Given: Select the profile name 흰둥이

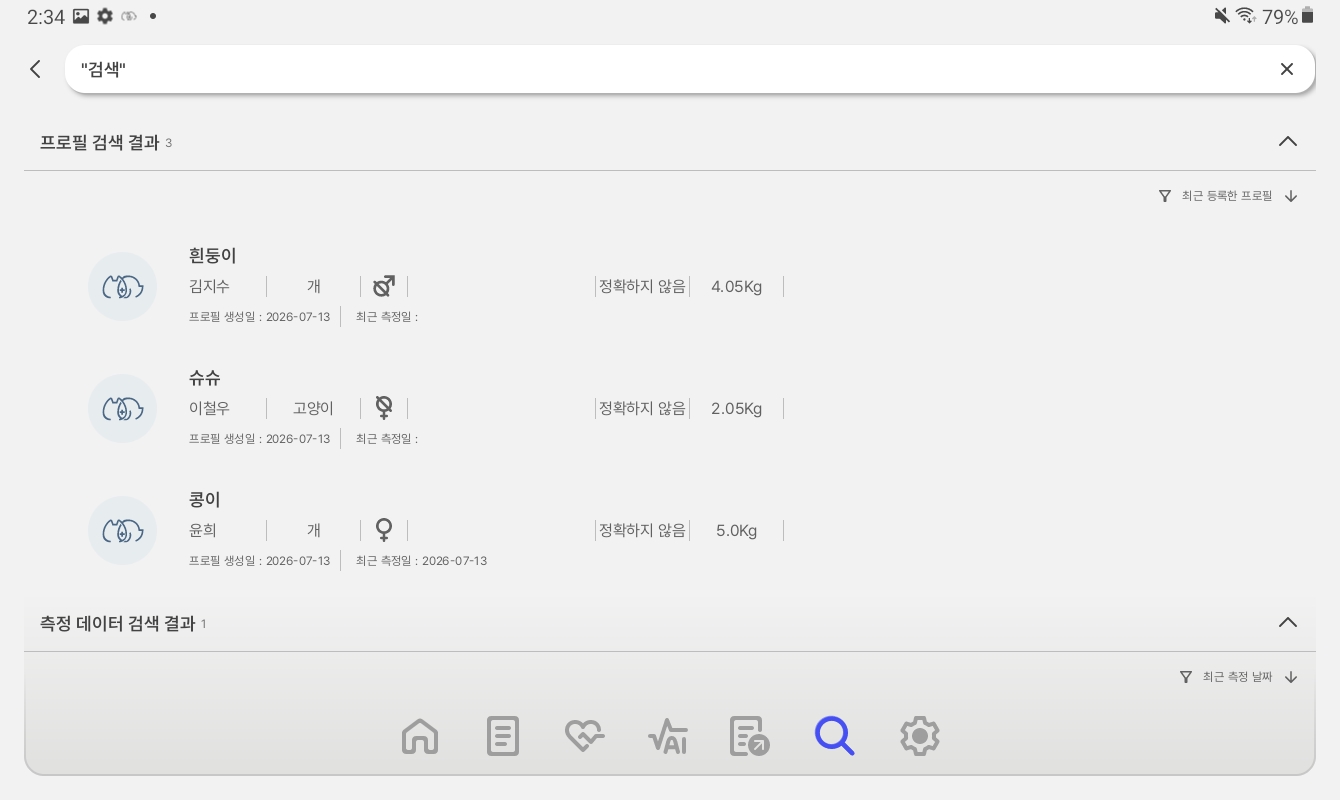Looking at the screenshot, I should [x=212, y=256].
